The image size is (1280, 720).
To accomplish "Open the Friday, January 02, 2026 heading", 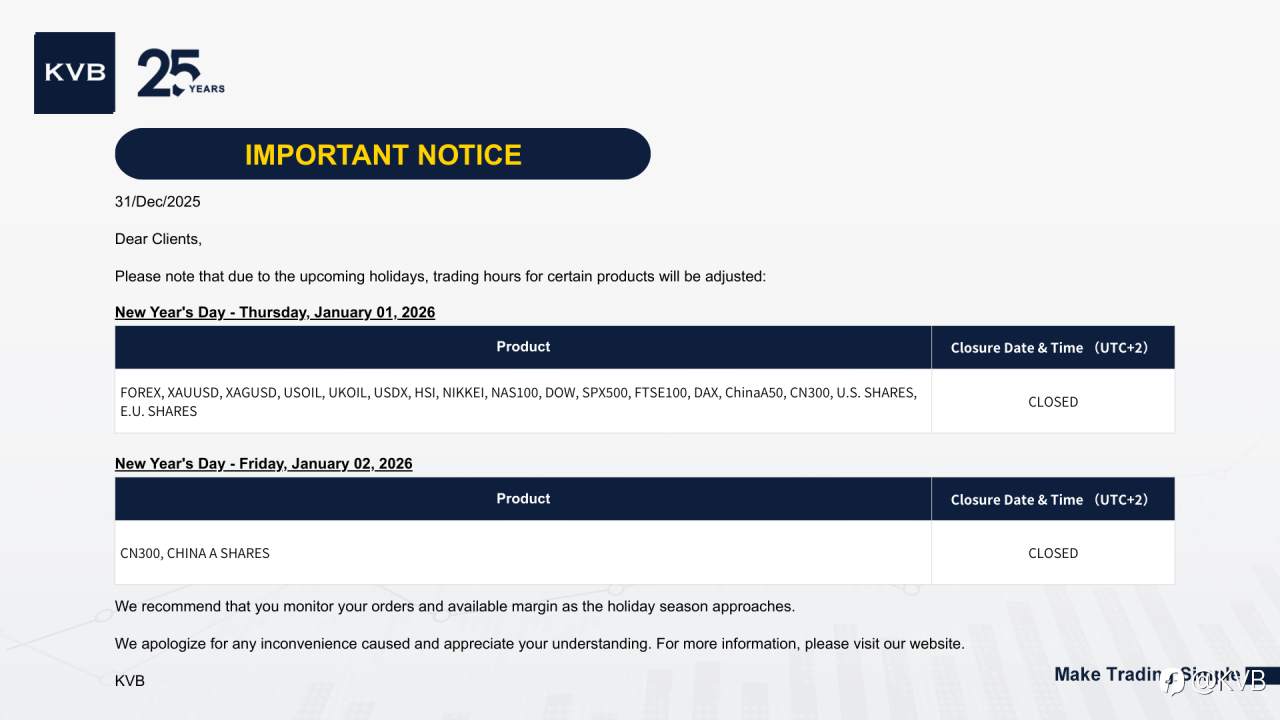I will point(263,464).
